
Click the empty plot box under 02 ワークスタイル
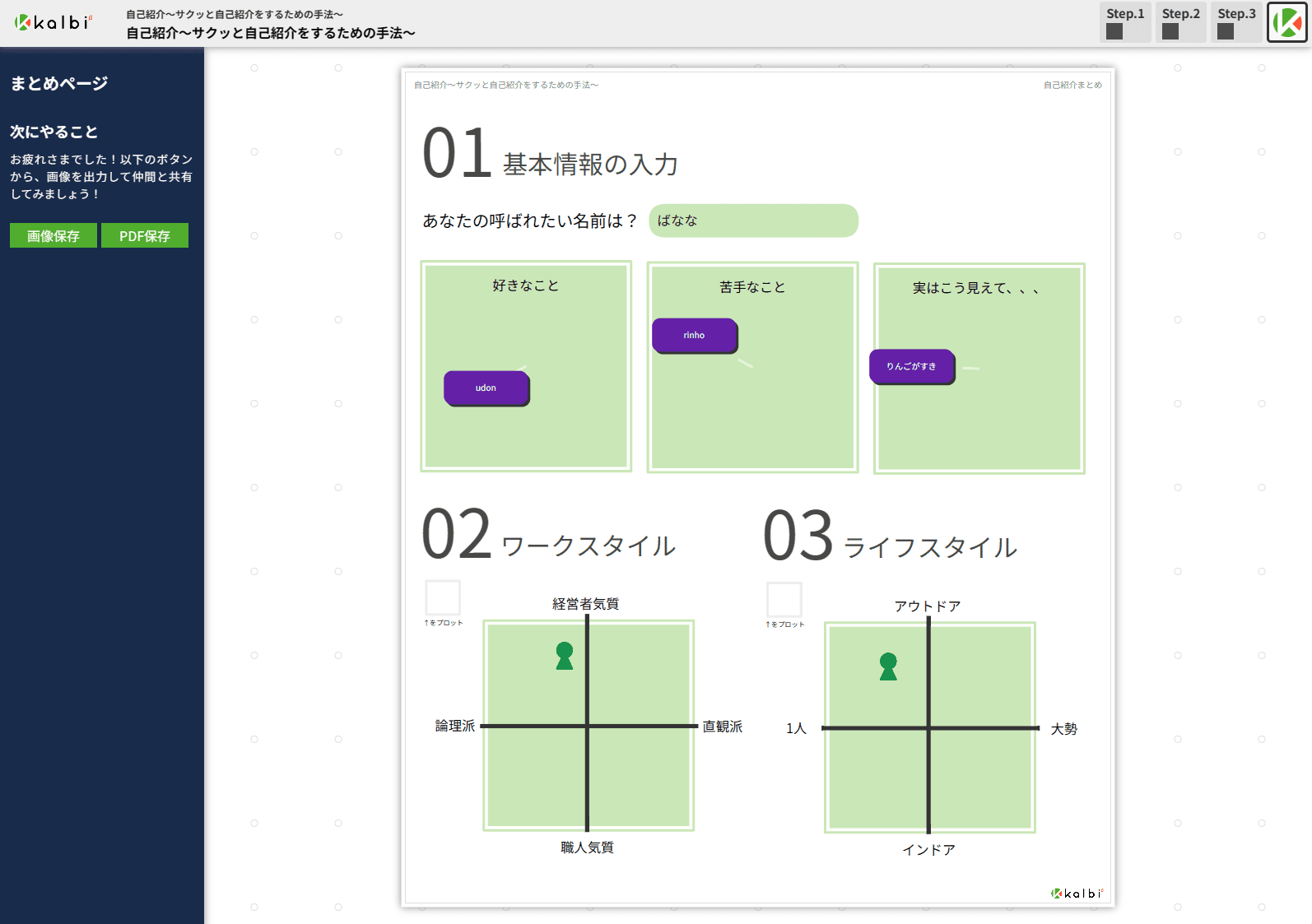[443, 597]
